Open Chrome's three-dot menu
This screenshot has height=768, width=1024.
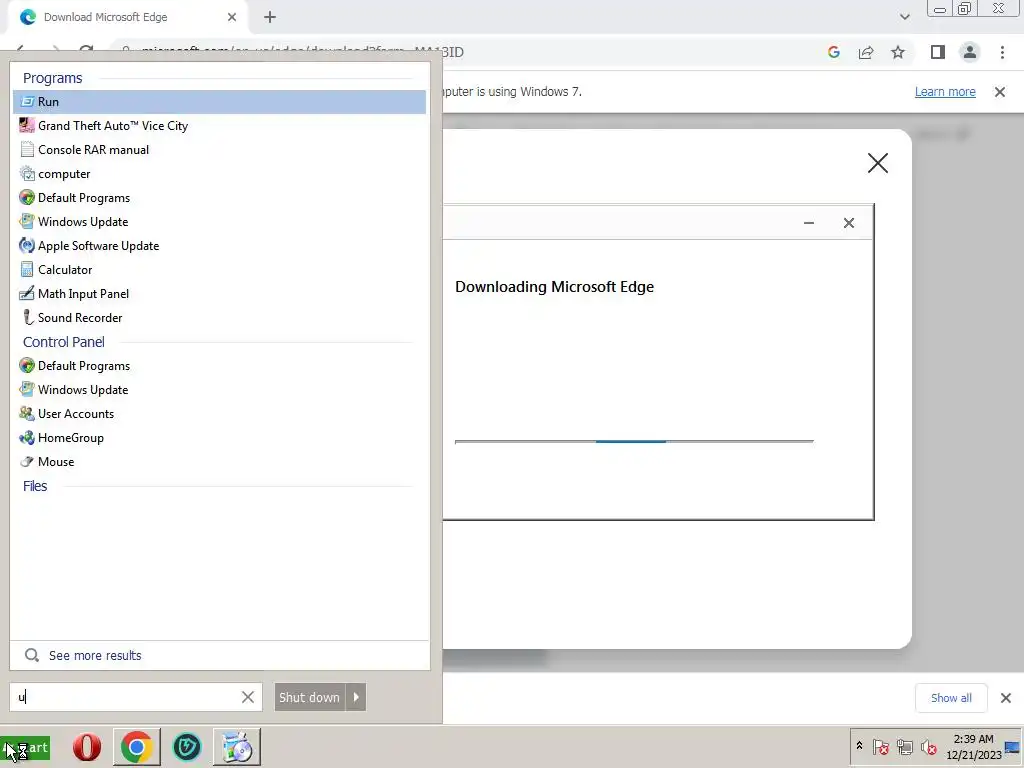click(1002, 52)
